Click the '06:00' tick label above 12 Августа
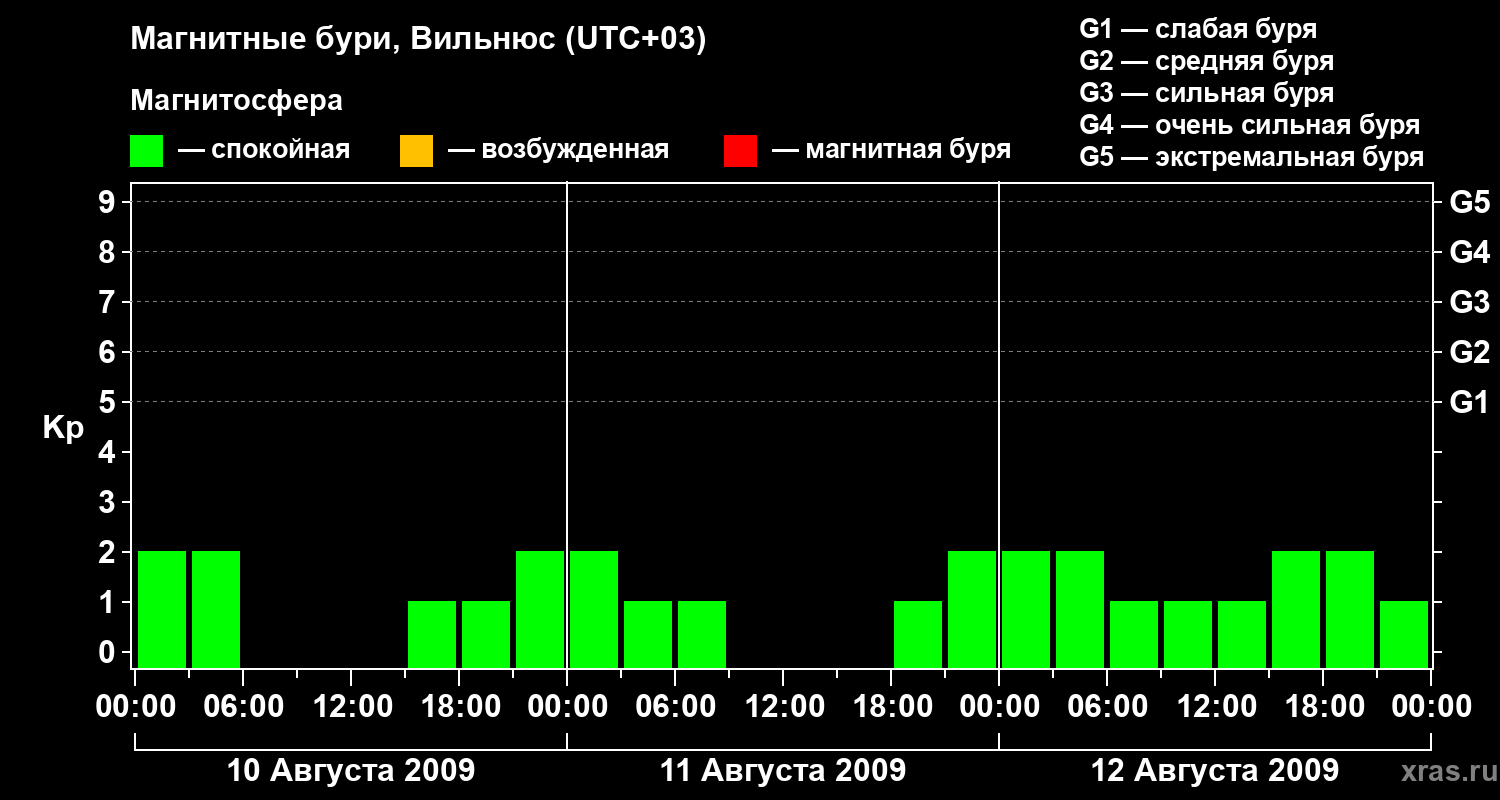Image resolution: width=1500 pixels, height=800 pixels. click(1107, 707)
